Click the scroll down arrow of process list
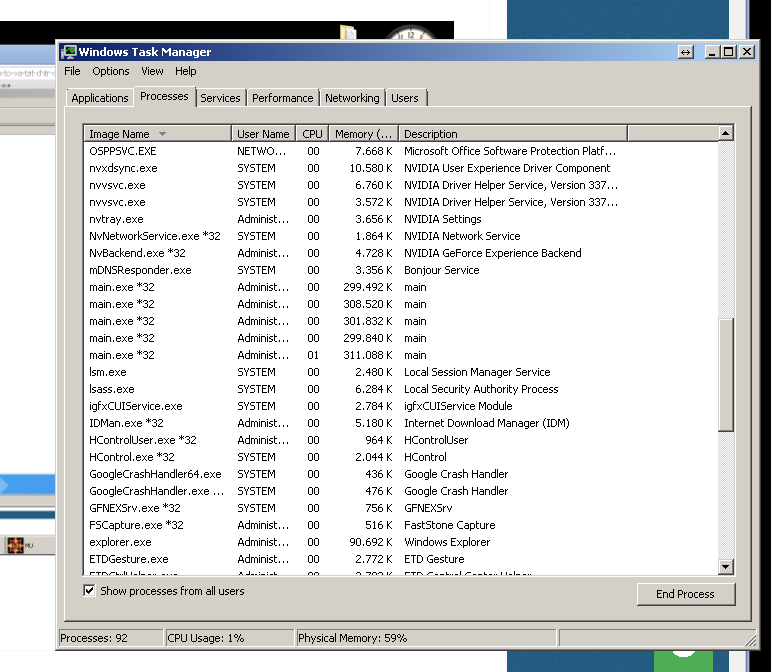The height and width of the screenshot is (672, 771). 726,566
